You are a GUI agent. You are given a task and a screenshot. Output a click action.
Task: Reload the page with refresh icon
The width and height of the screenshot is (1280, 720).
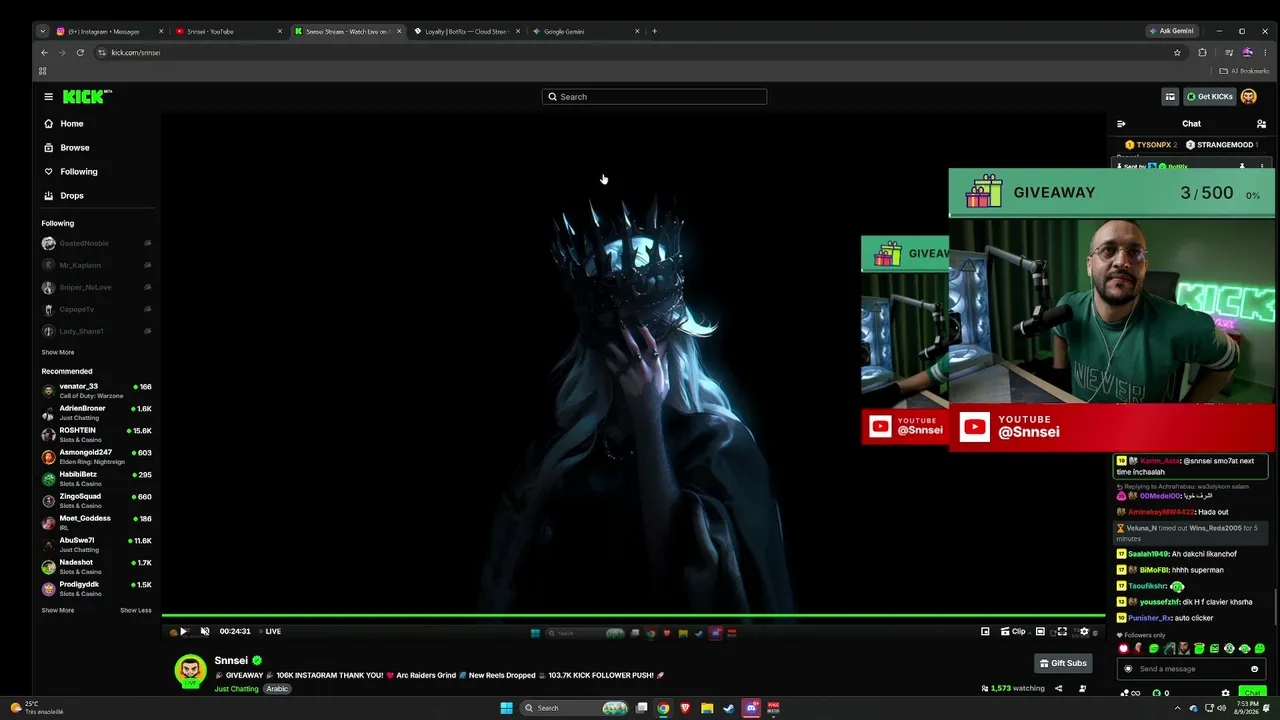(80, 53)
